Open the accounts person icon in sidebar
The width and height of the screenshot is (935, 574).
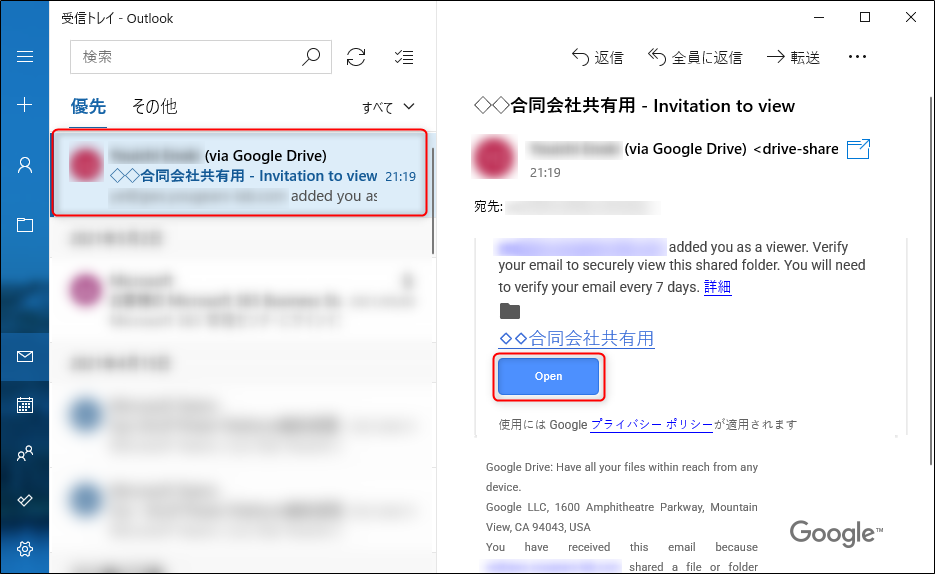[24, 165]
